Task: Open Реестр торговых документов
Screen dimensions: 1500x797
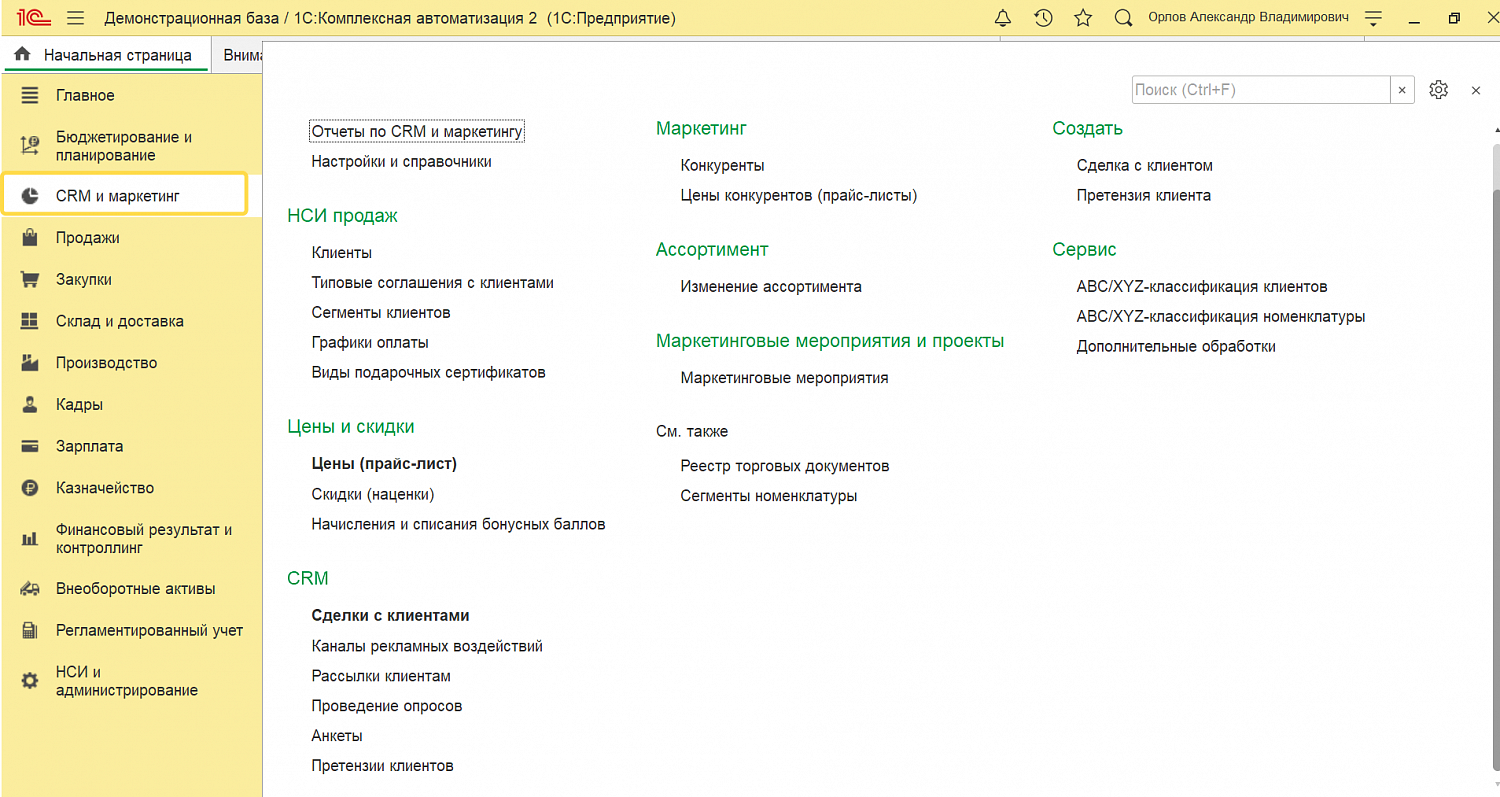Action: 785,466
